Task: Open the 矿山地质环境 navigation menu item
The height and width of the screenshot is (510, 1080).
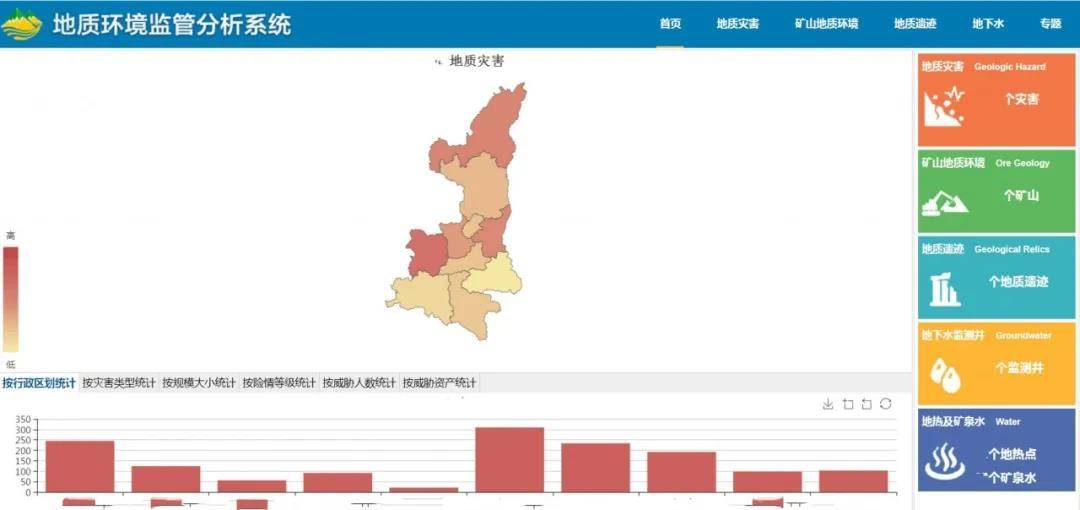Action: pos(827,23)
